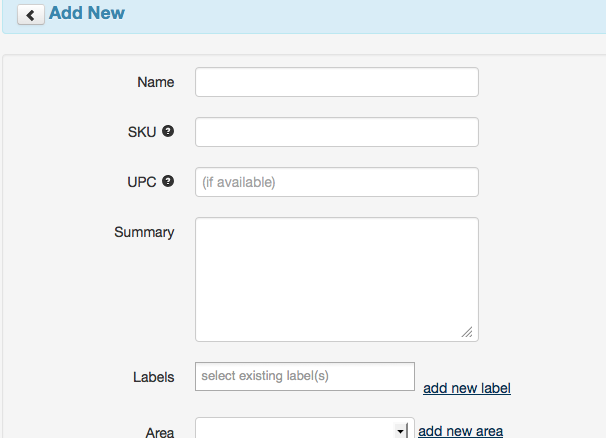Click the Area label text
Viewport: 606px width, 438px height.
coord(160,432)
